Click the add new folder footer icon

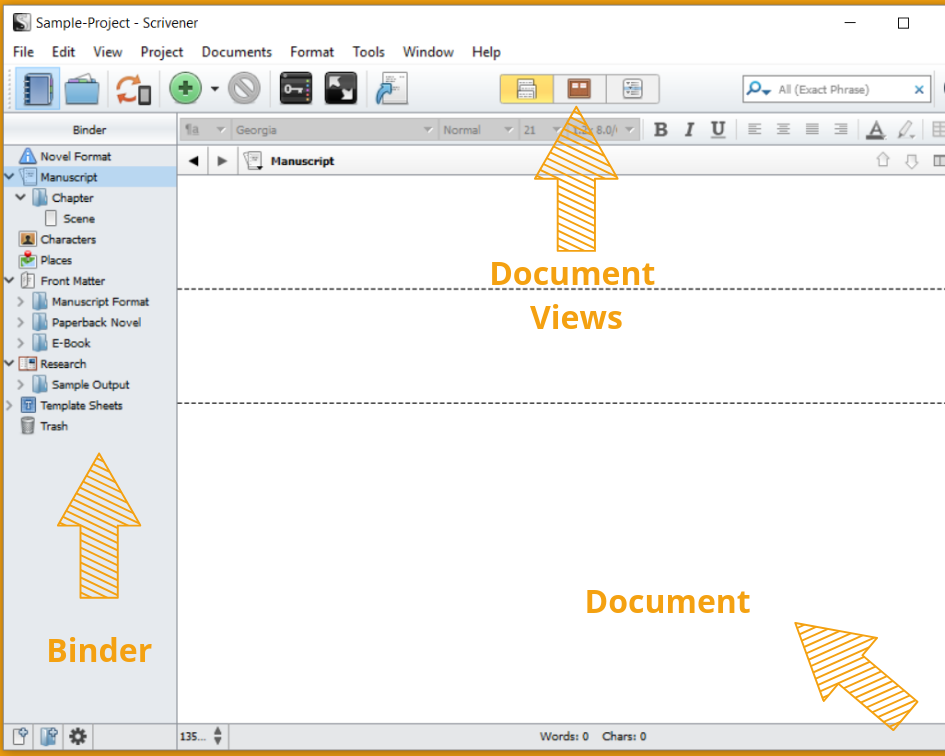tap(49, 736)
